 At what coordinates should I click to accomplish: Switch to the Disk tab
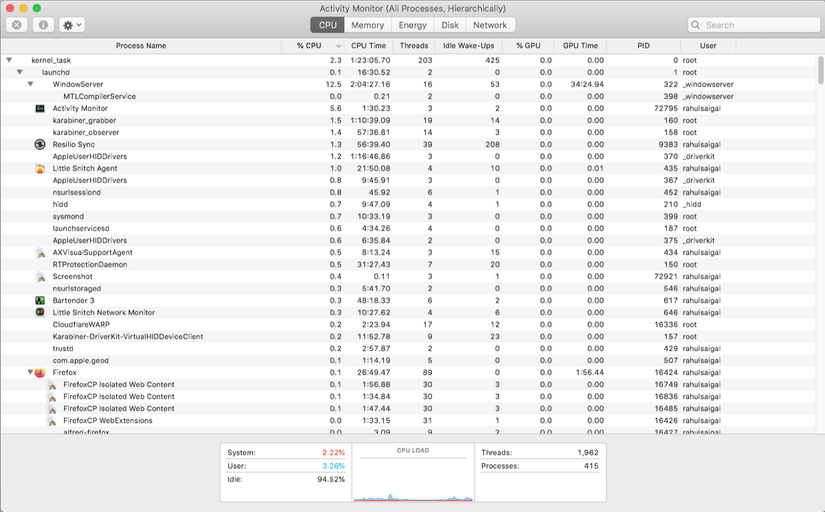point(450,25)
